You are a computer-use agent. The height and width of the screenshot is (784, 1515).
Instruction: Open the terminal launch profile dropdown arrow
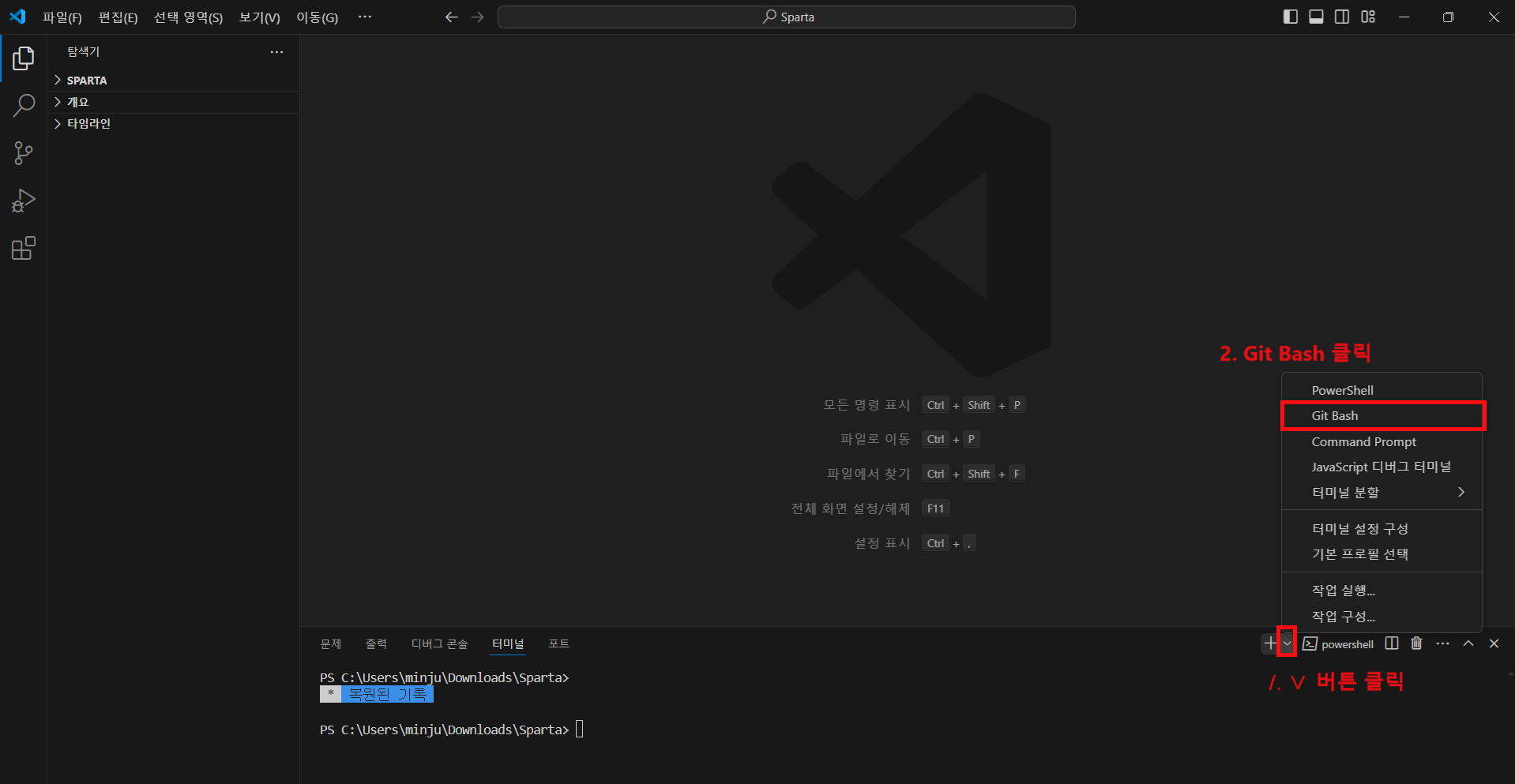[x=1287, y=643]
